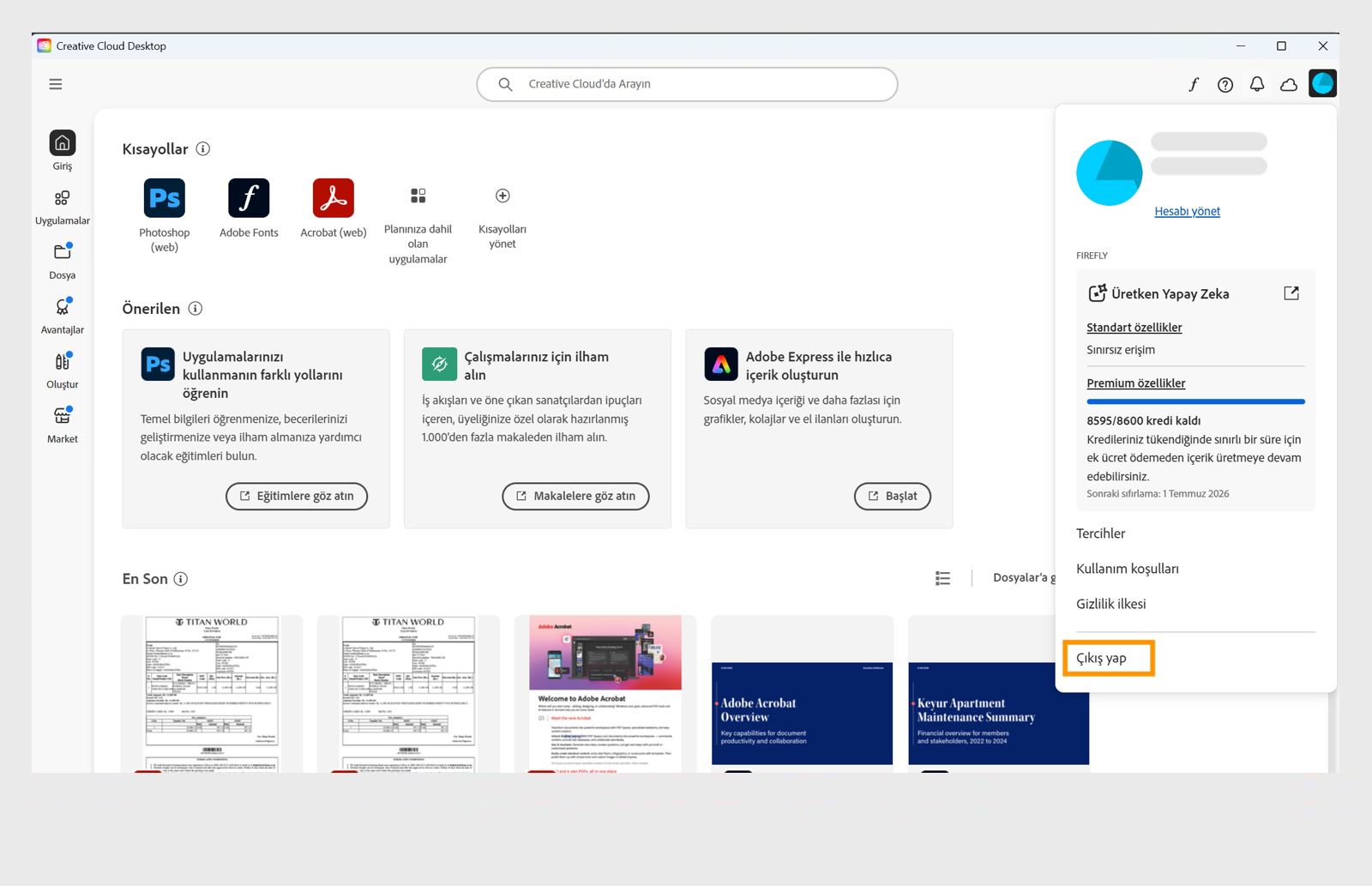
Task: Choose Çıkış yap to sign out
Action: [1102, 658]
